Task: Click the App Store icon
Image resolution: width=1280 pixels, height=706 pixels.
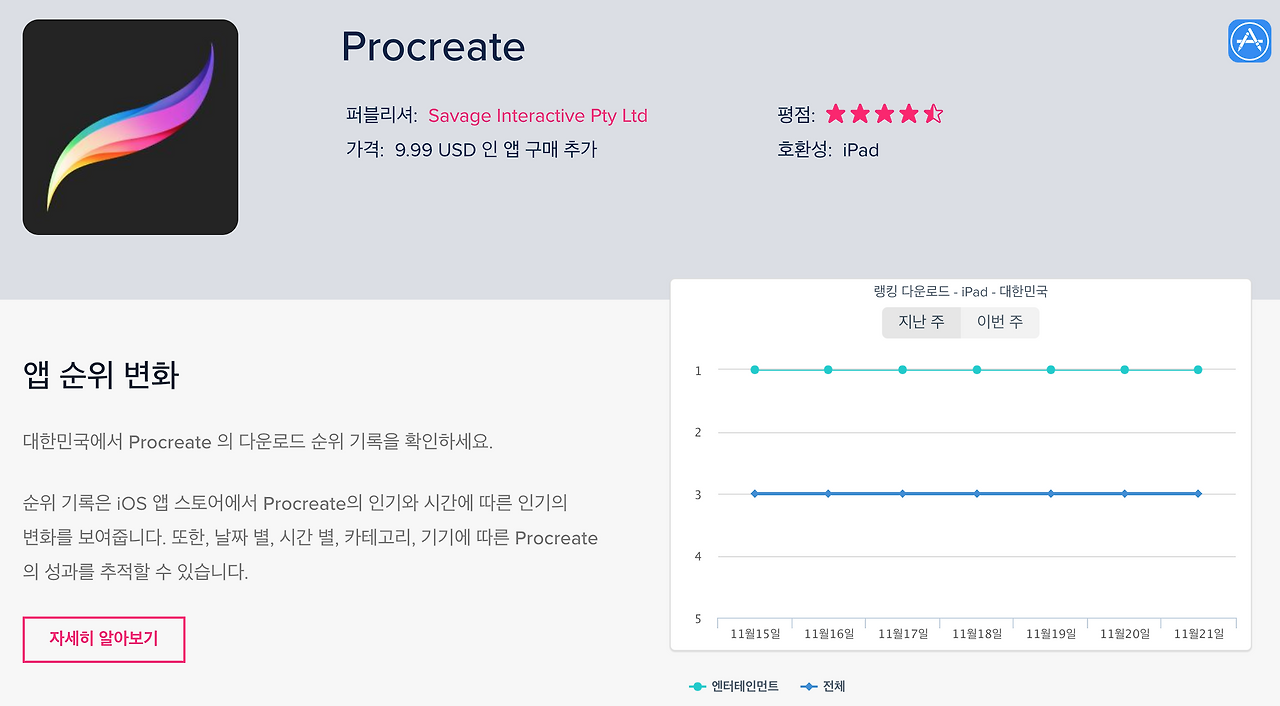Action: [1249, 41]
